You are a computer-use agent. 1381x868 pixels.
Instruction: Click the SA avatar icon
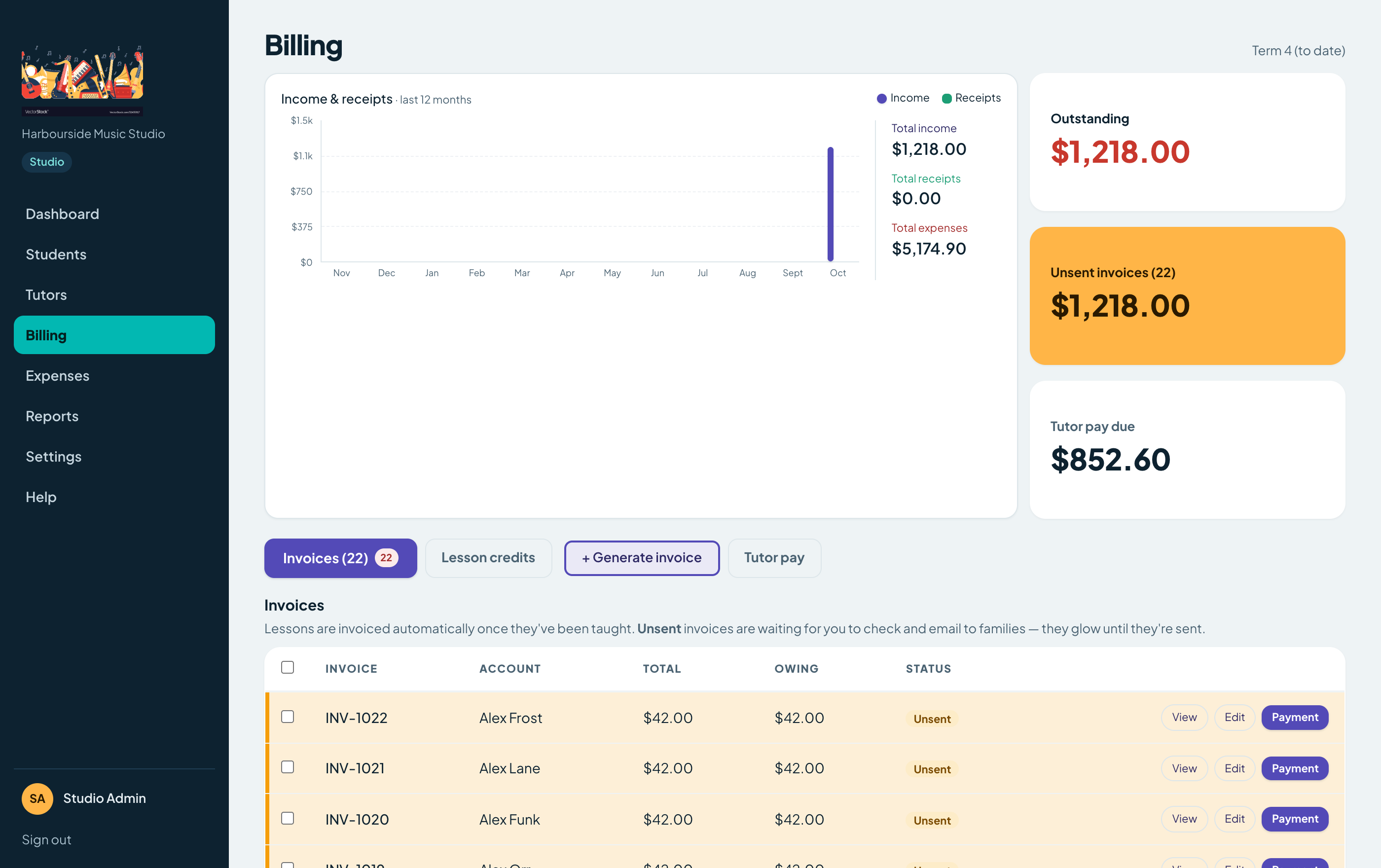pos(37,798)
